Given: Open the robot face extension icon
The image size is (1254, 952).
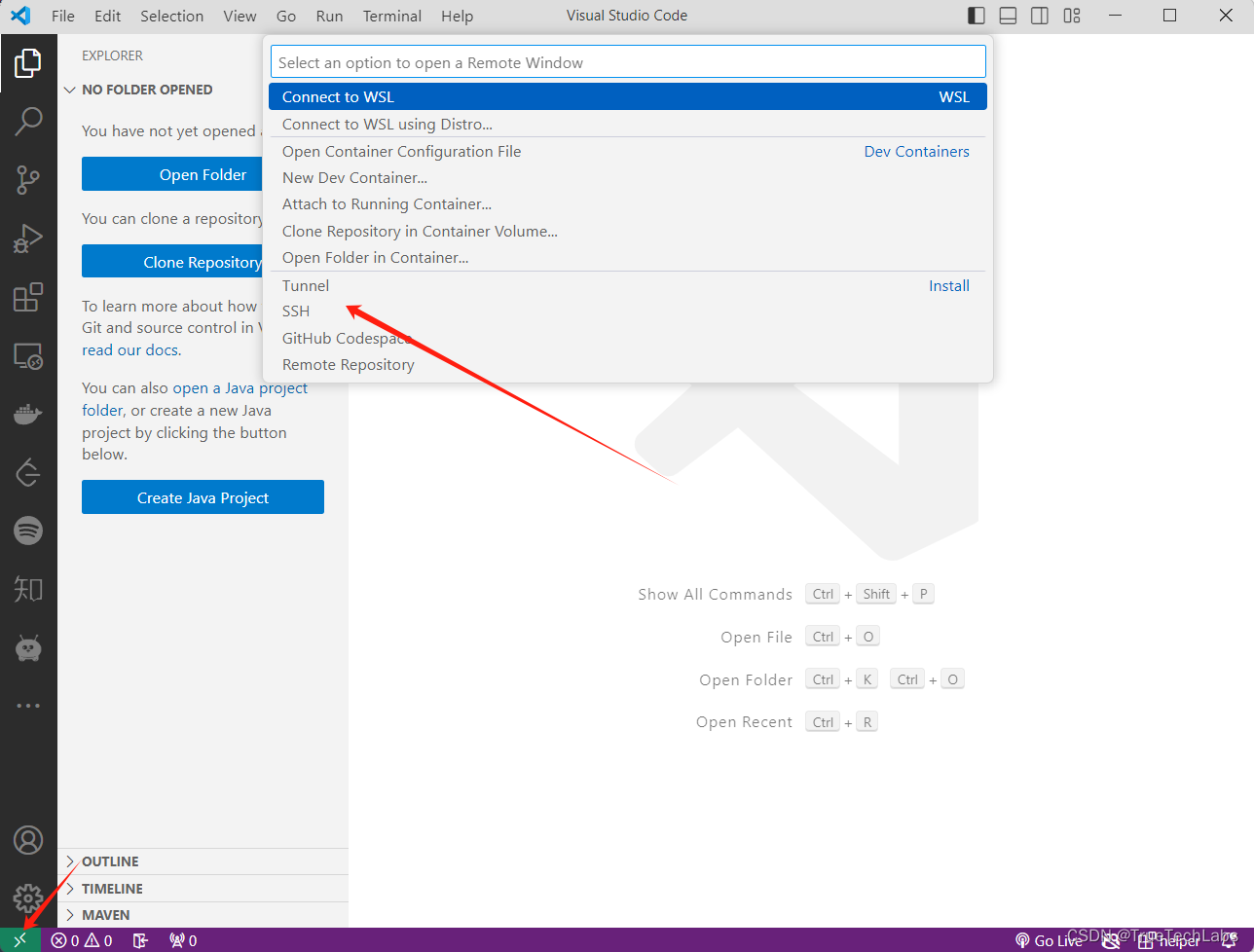Looking at the screenshot, I should [28, 647].
